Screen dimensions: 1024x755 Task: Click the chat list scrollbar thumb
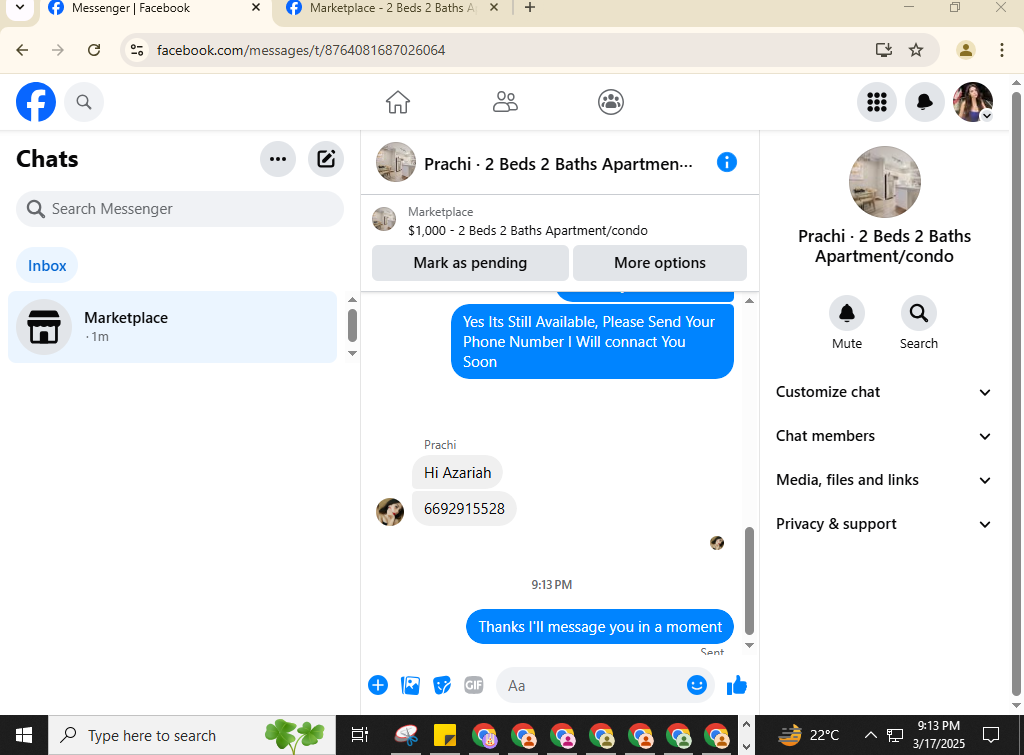352,325
